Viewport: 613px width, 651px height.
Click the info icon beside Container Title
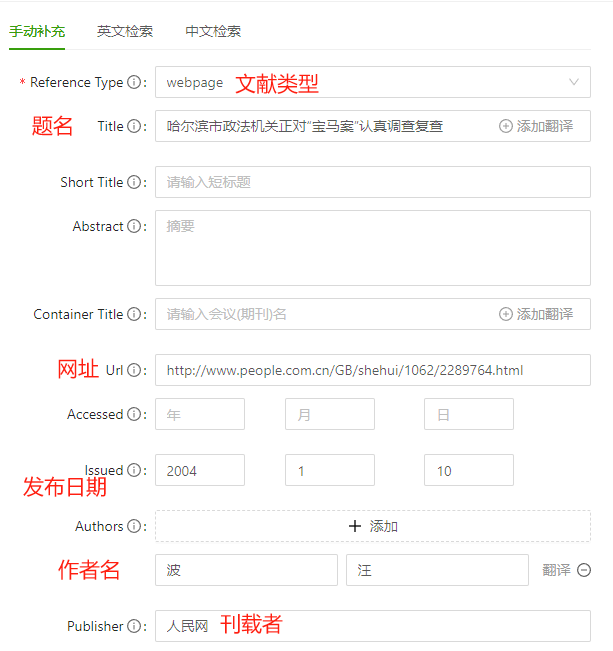pyautogui.click(x=134, y=314)
